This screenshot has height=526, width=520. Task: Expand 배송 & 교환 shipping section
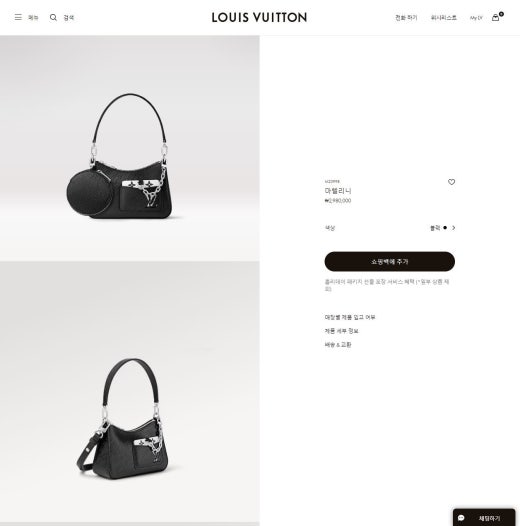pos(338,345)
